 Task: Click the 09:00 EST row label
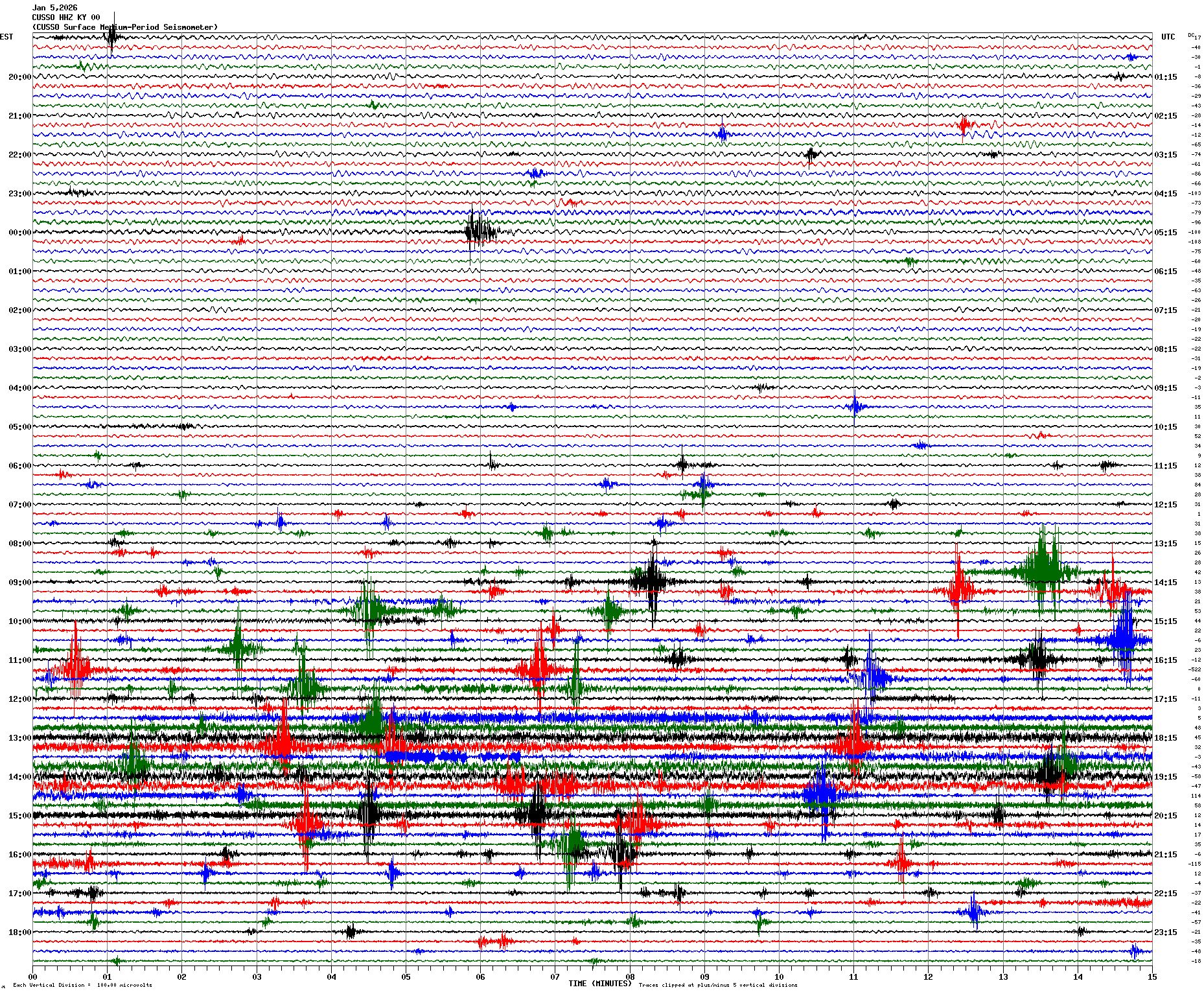point(19,583)
